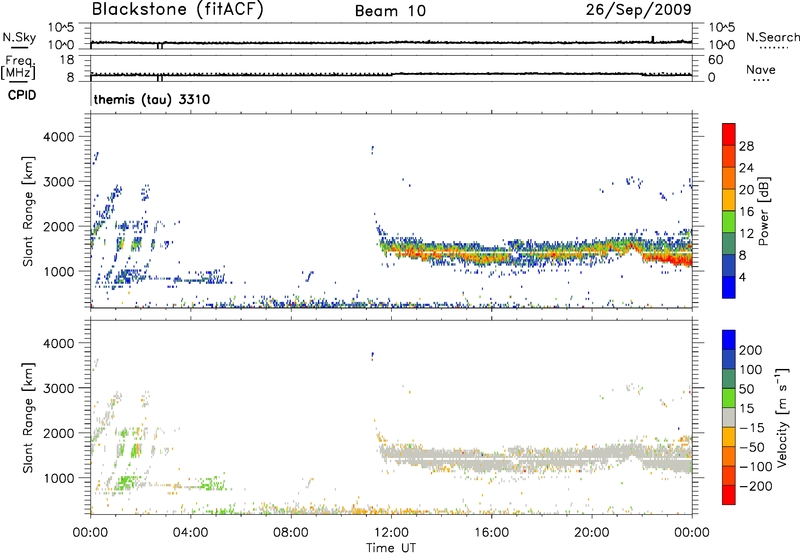
Task: Click the blue top band of Velocity colorbar
Action: tap(729, 340)
